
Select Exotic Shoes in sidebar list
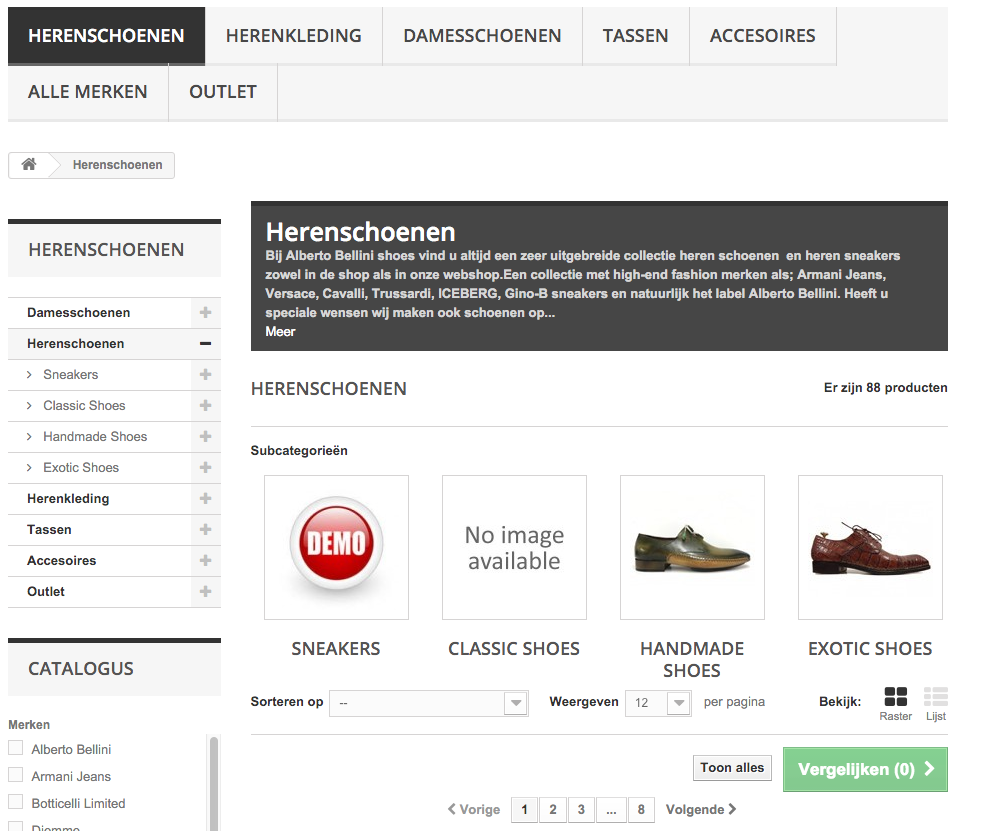[x=81, y=467]
